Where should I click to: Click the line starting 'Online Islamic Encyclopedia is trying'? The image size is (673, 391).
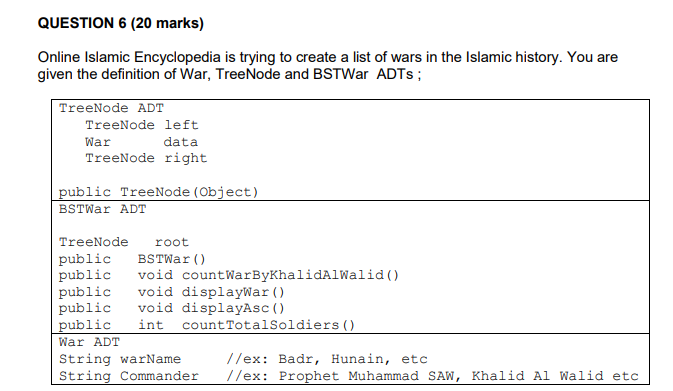(327, 57)
